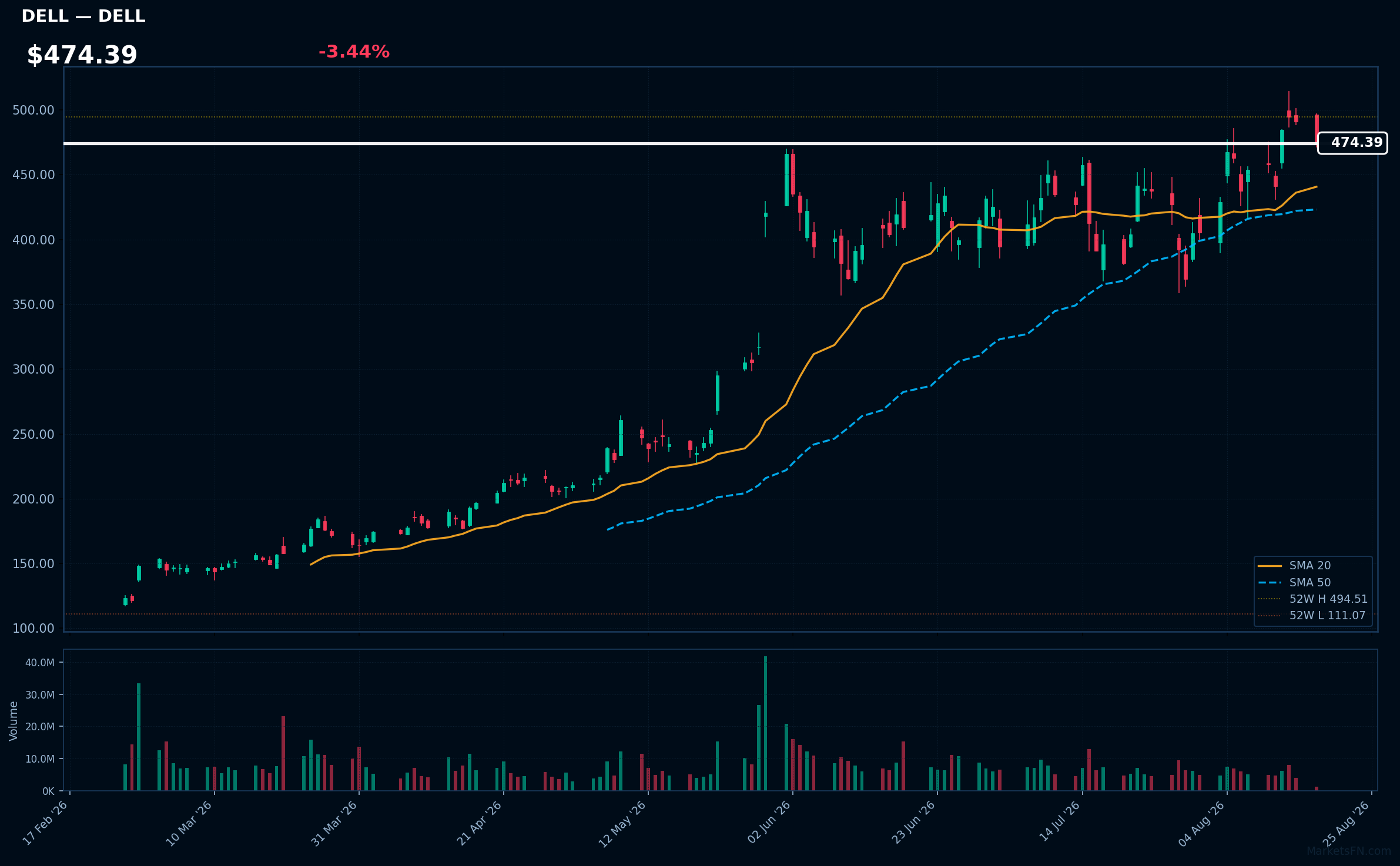Click the 10 Mar '26 date label

[189, 823]
